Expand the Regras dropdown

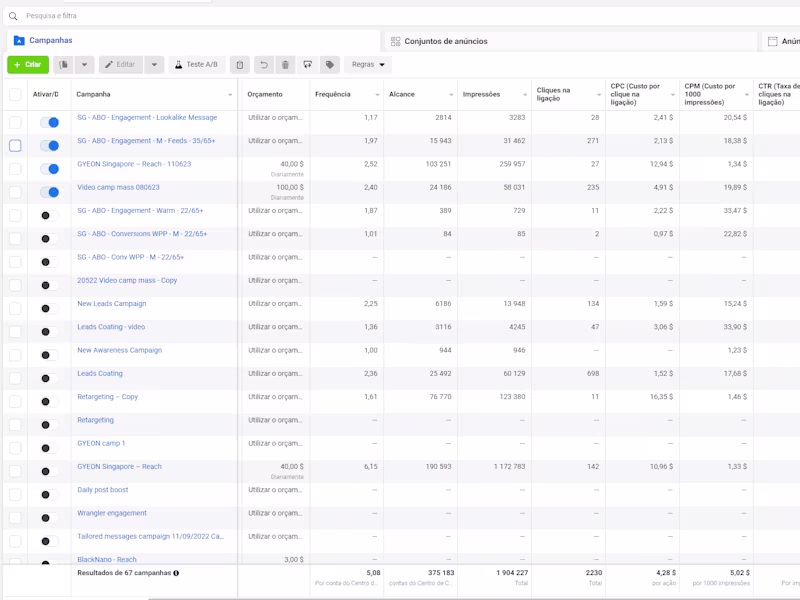pos(368,65)
